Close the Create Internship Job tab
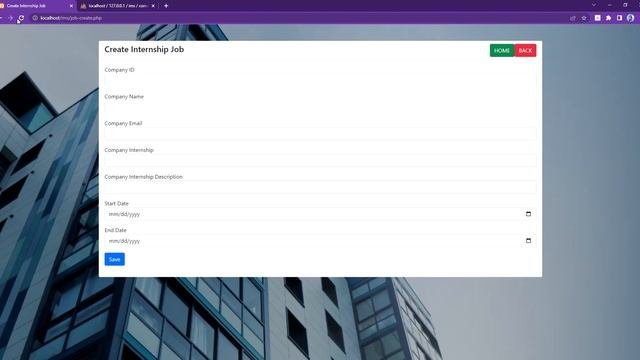This screenshot has height=360, width=640. (x=71, y=6)
